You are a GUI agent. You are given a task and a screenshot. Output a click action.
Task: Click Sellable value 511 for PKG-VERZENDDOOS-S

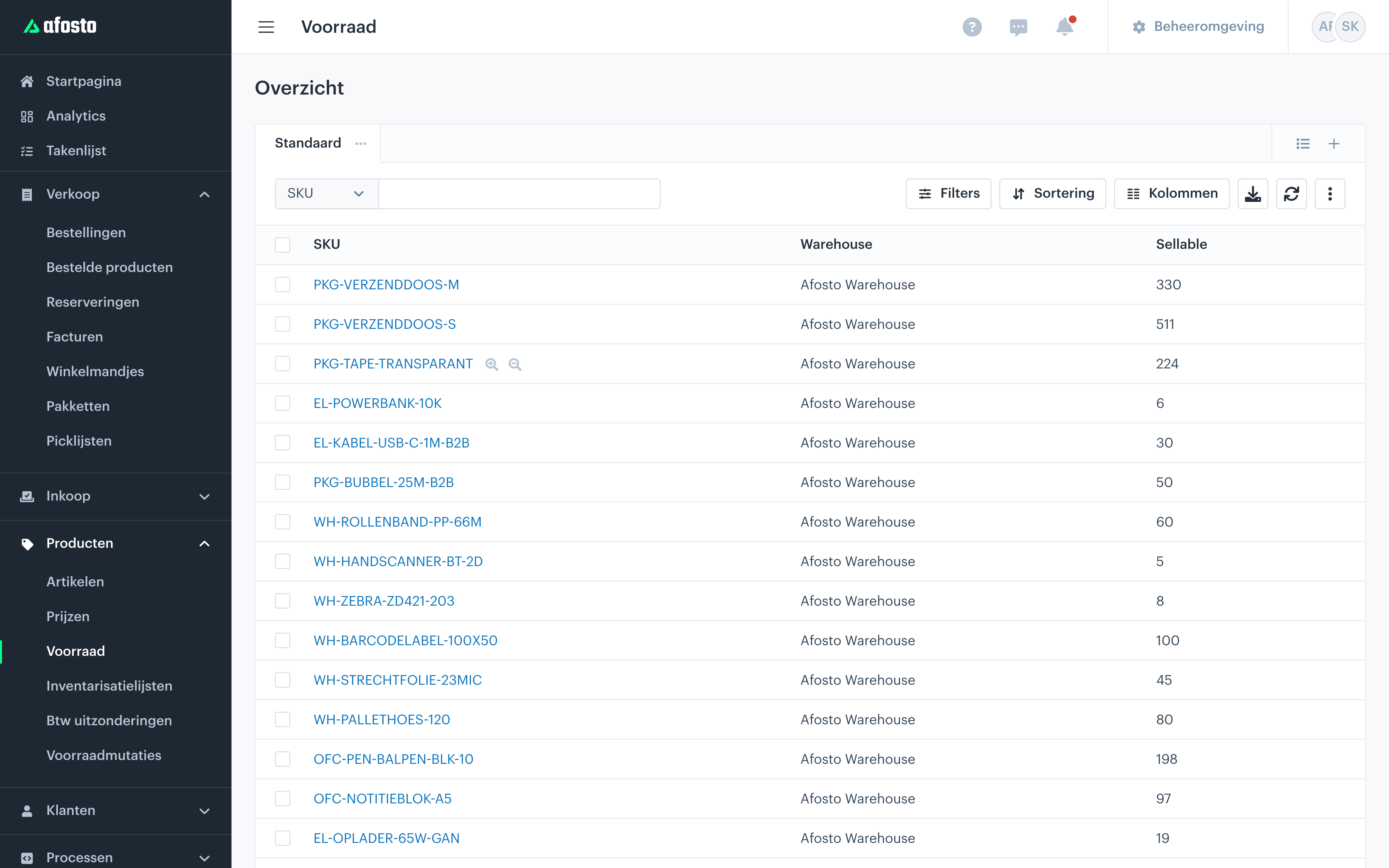pyautogui.click(x=1165, y=324)
